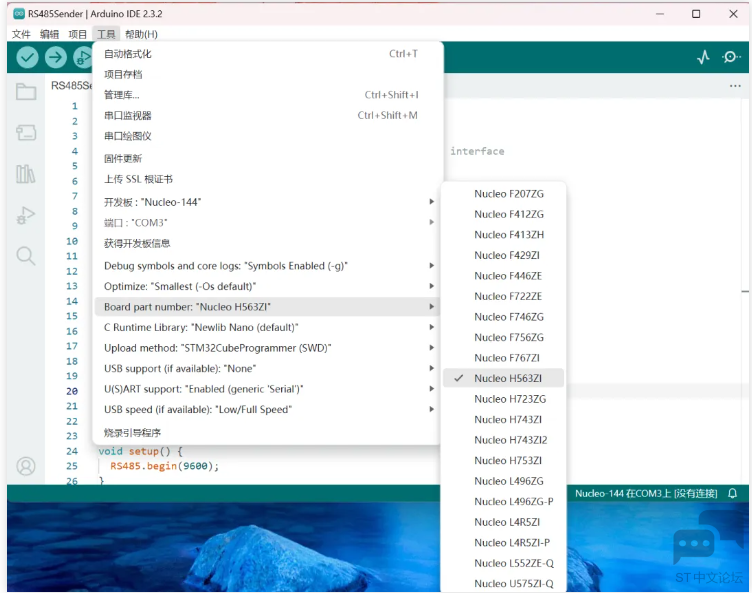Select Nucleo H723ZG board part
The height and width of the screenshot is (593, 752).
coord(503,399)
